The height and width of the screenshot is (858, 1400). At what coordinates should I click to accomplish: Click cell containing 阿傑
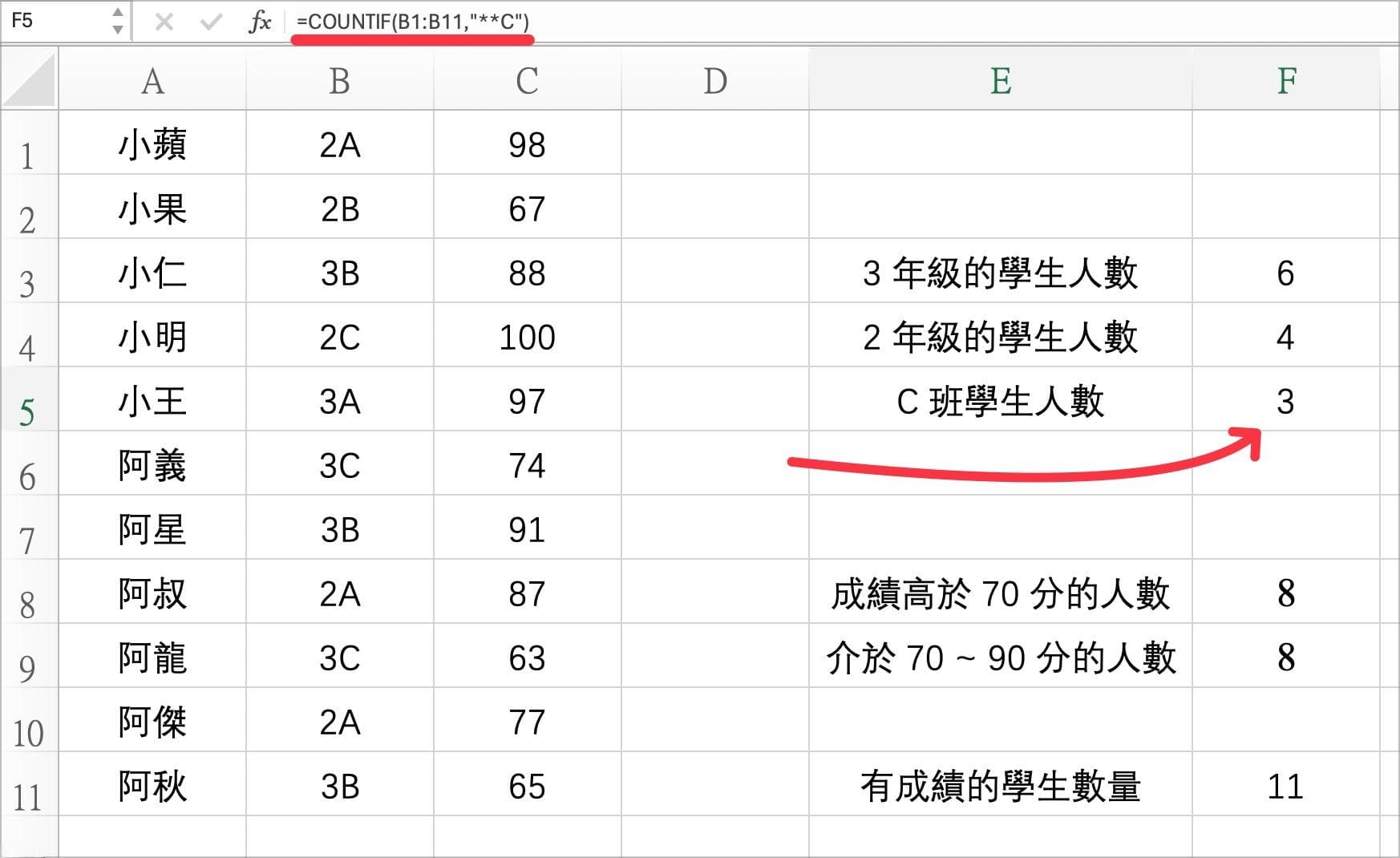click(152, 720)
